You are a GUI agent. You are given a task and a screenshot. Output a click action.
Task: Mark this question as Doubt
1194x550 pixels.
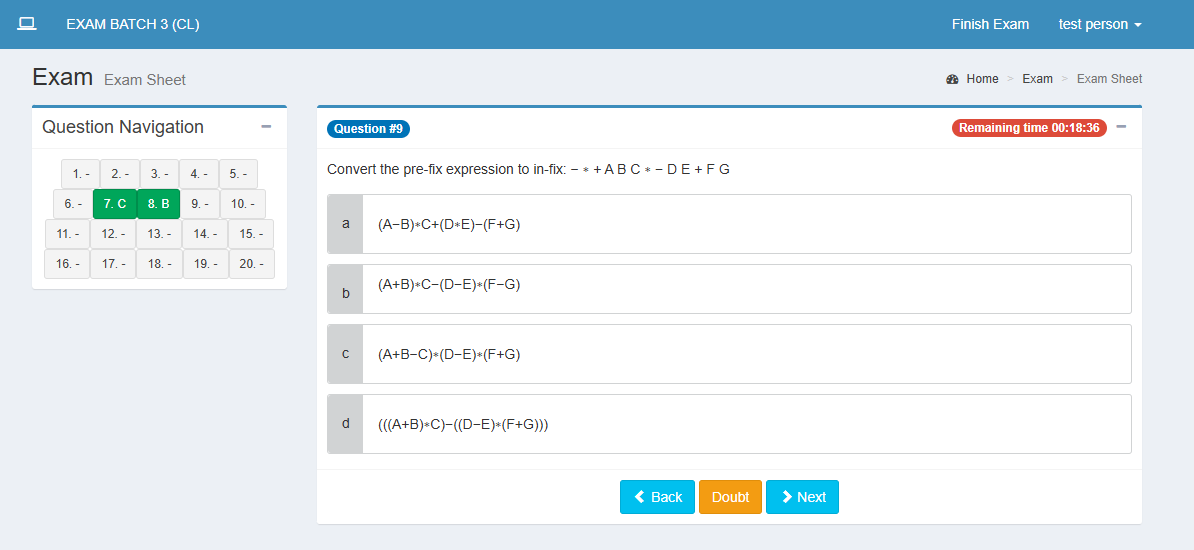(x=730, y=497)
